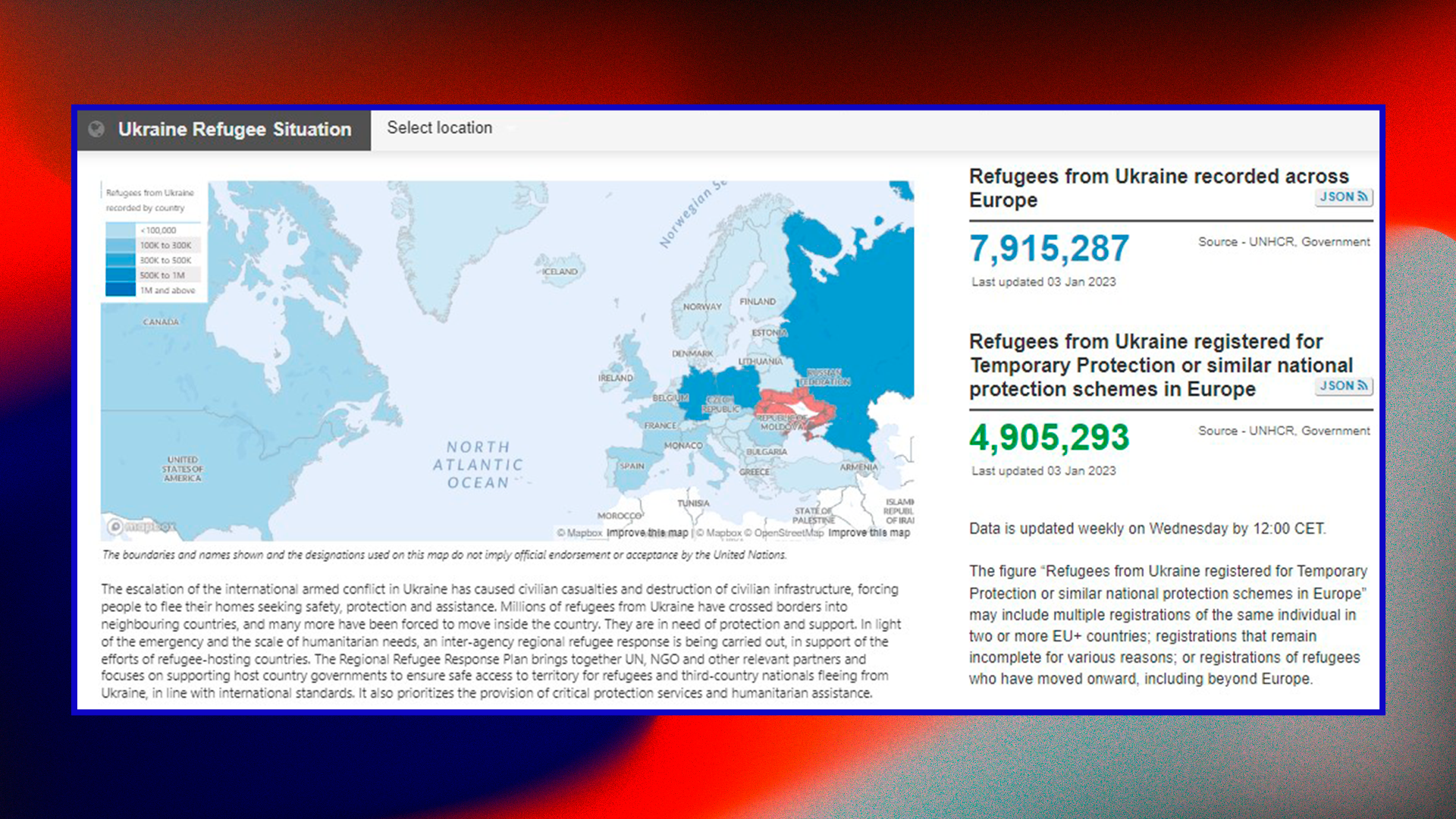
Task: Click the '<100,000' legend color swatch
Action: [121, 230]
